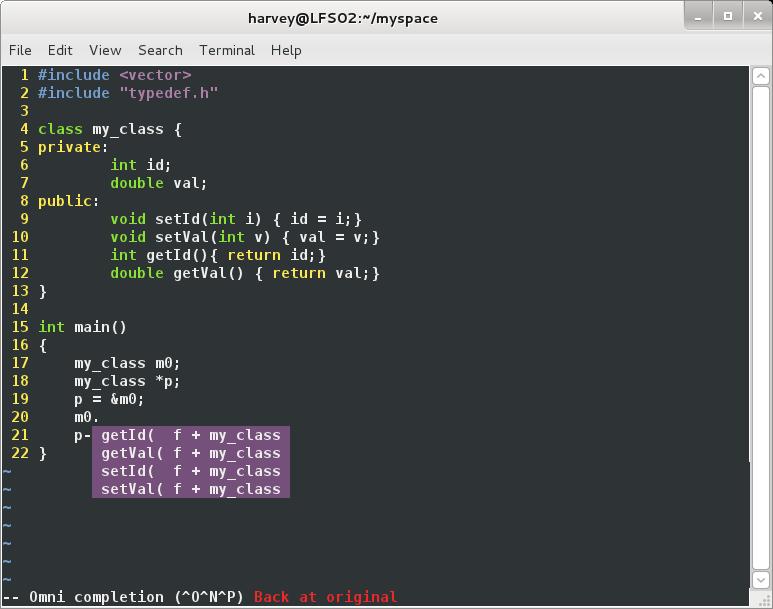Close the terminal window
773x609 pixels.
(758, 16)
